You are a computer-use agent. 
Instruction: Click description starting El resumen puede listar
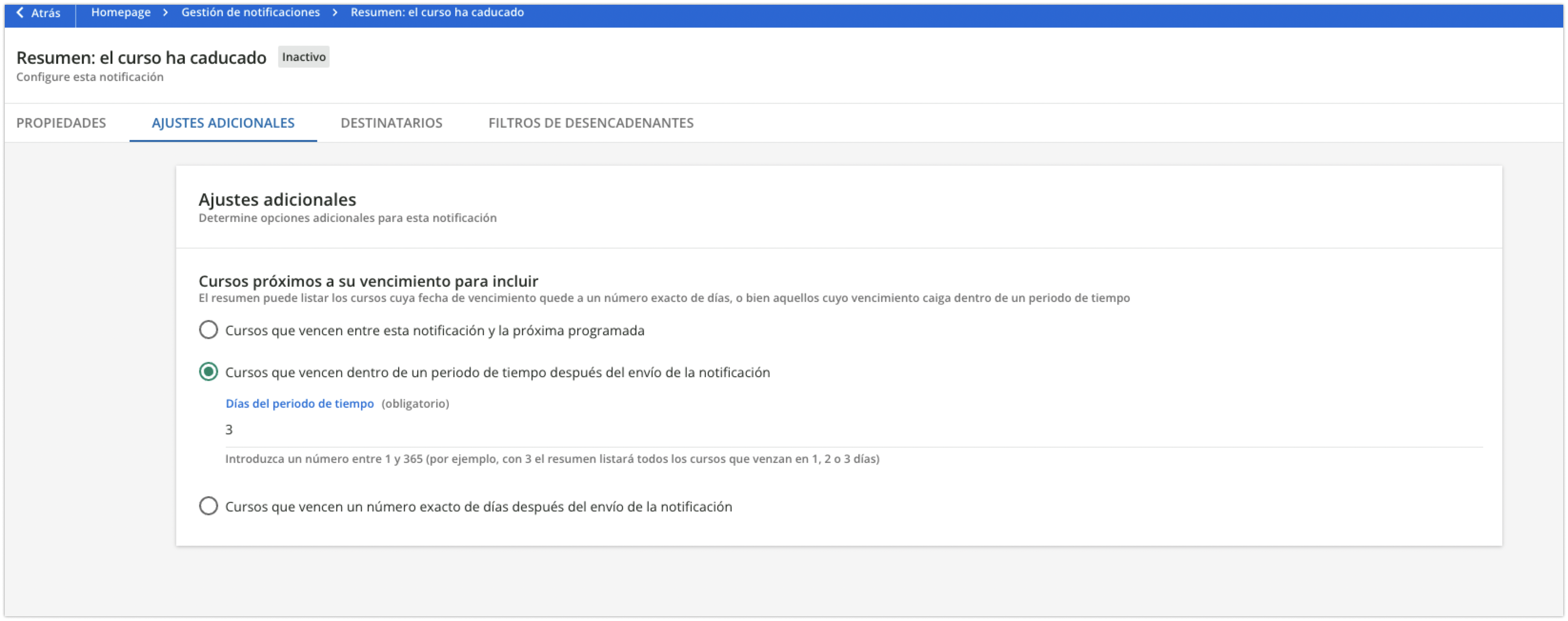tap(664, 298)
